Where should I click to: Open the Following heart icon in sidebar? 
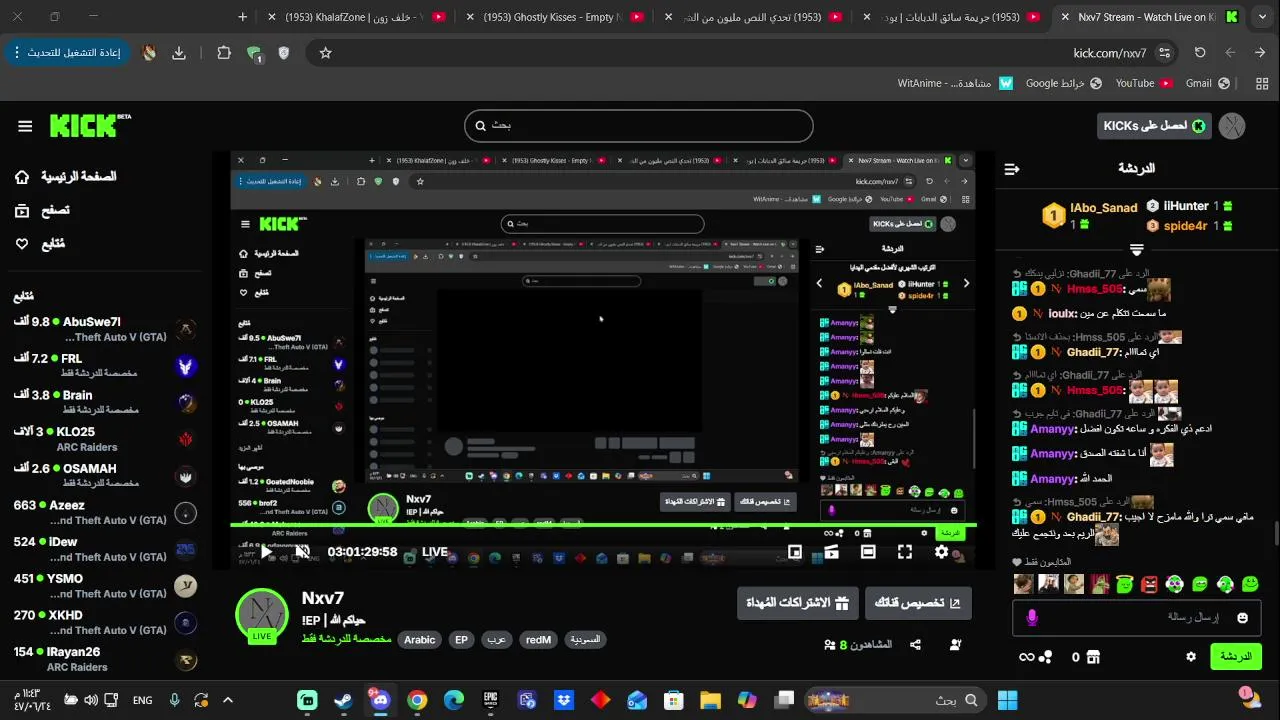pyautogui.click(x=22, y=244)
